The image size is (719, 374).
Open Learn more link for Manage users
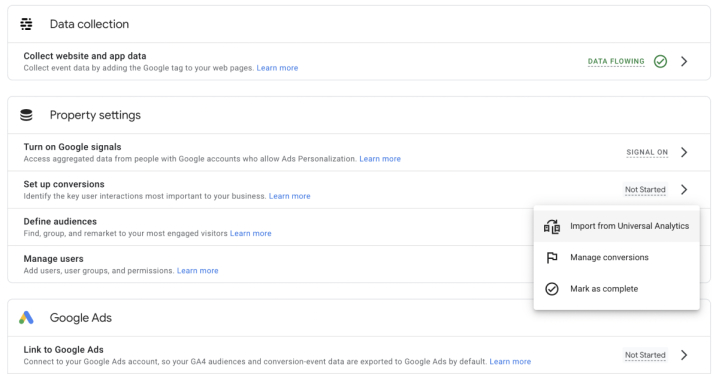tap(198, 270)
